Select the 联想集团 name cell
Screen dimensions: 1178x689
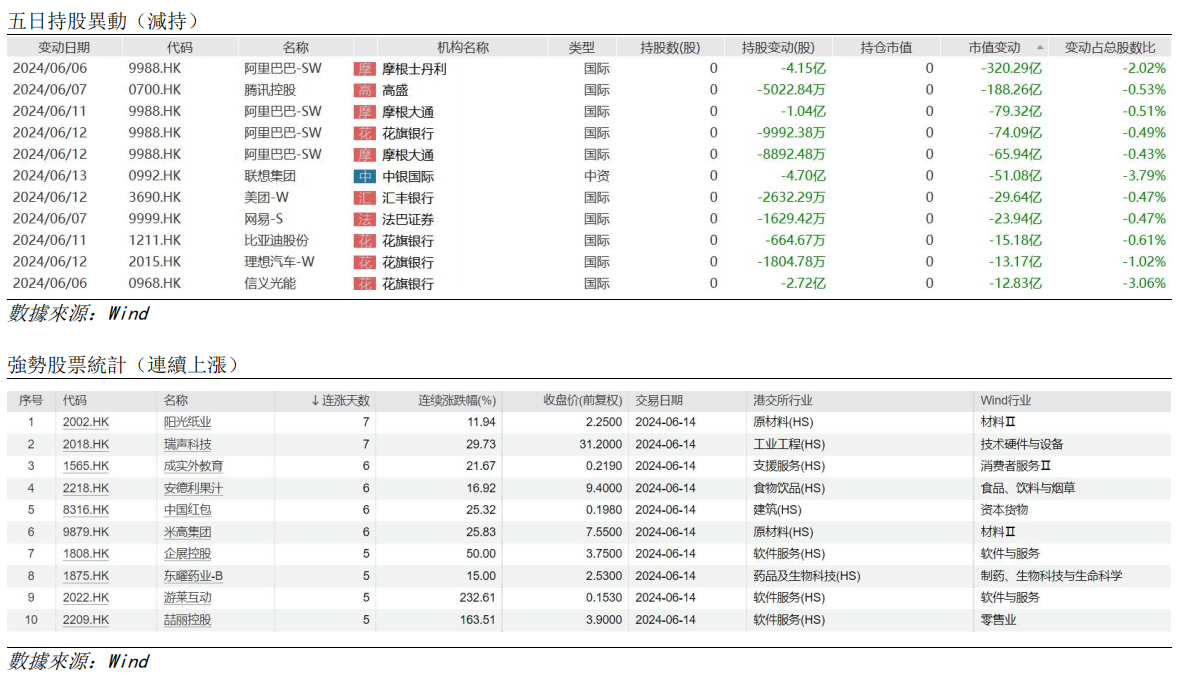pos(270,176)
